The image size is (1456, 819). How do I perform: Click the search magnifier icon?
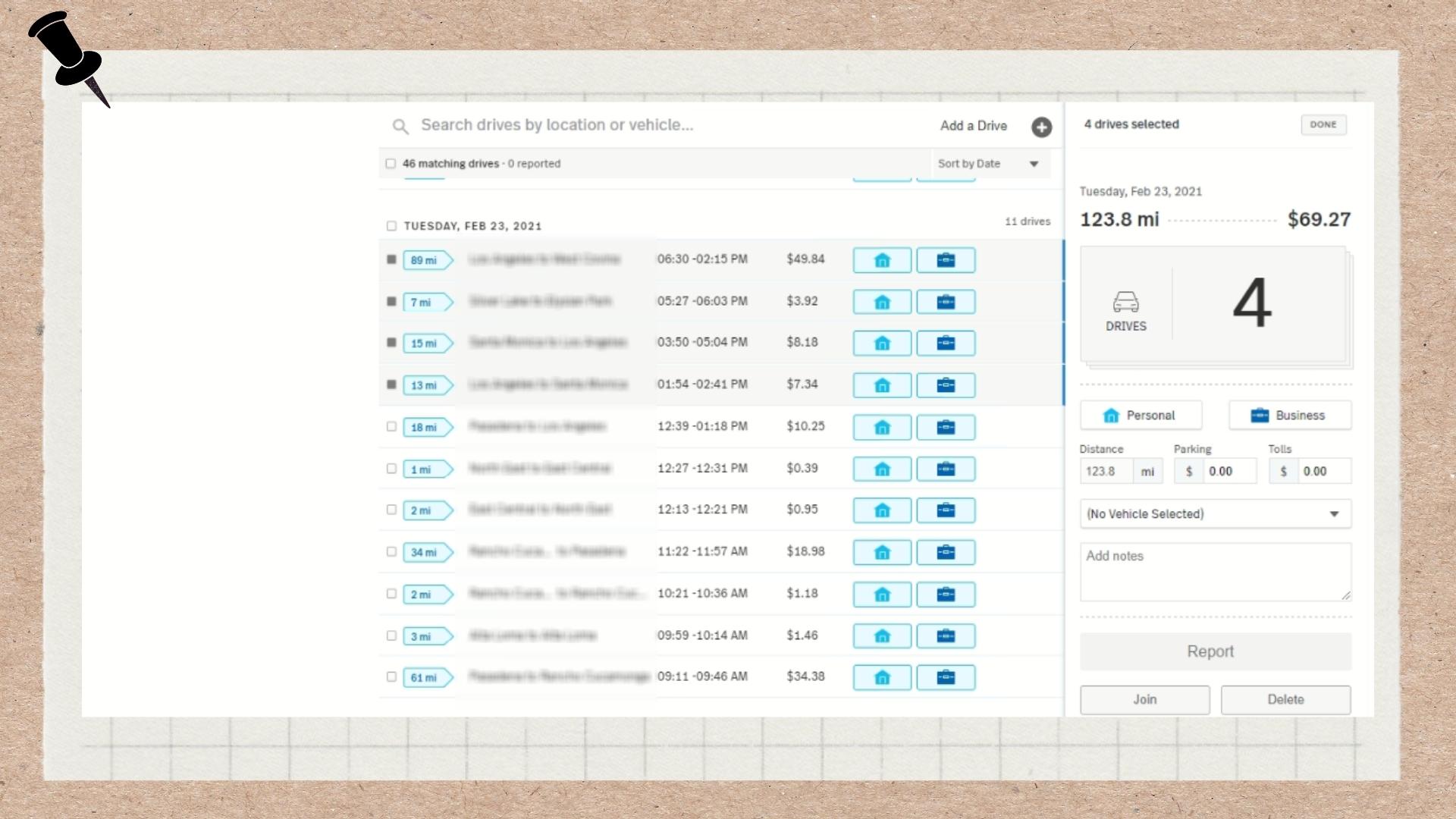(x=400, y=126)
